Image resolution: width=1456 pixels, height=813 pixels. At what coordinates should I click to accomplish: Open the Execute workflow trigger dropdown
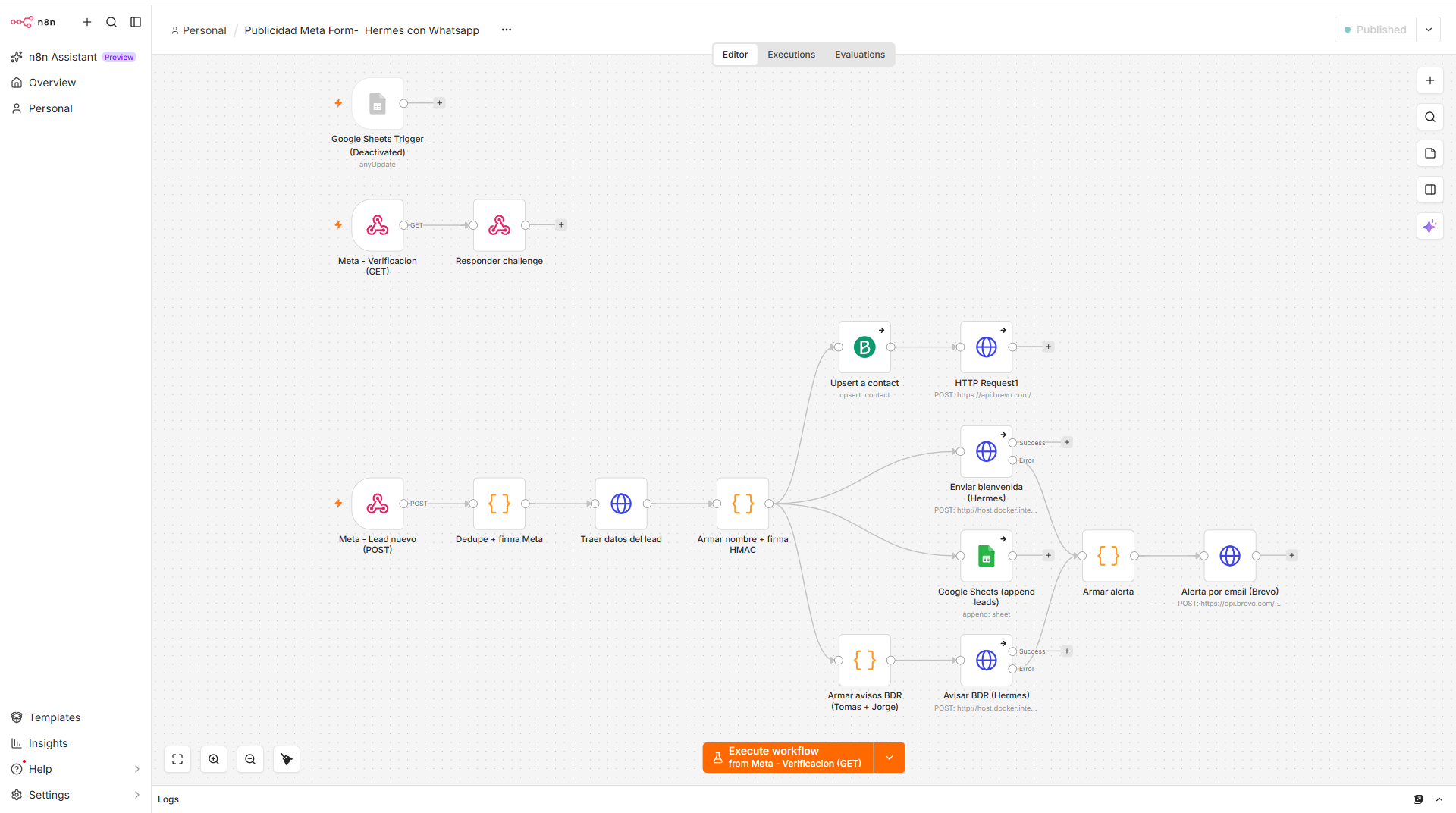point(890,758)
